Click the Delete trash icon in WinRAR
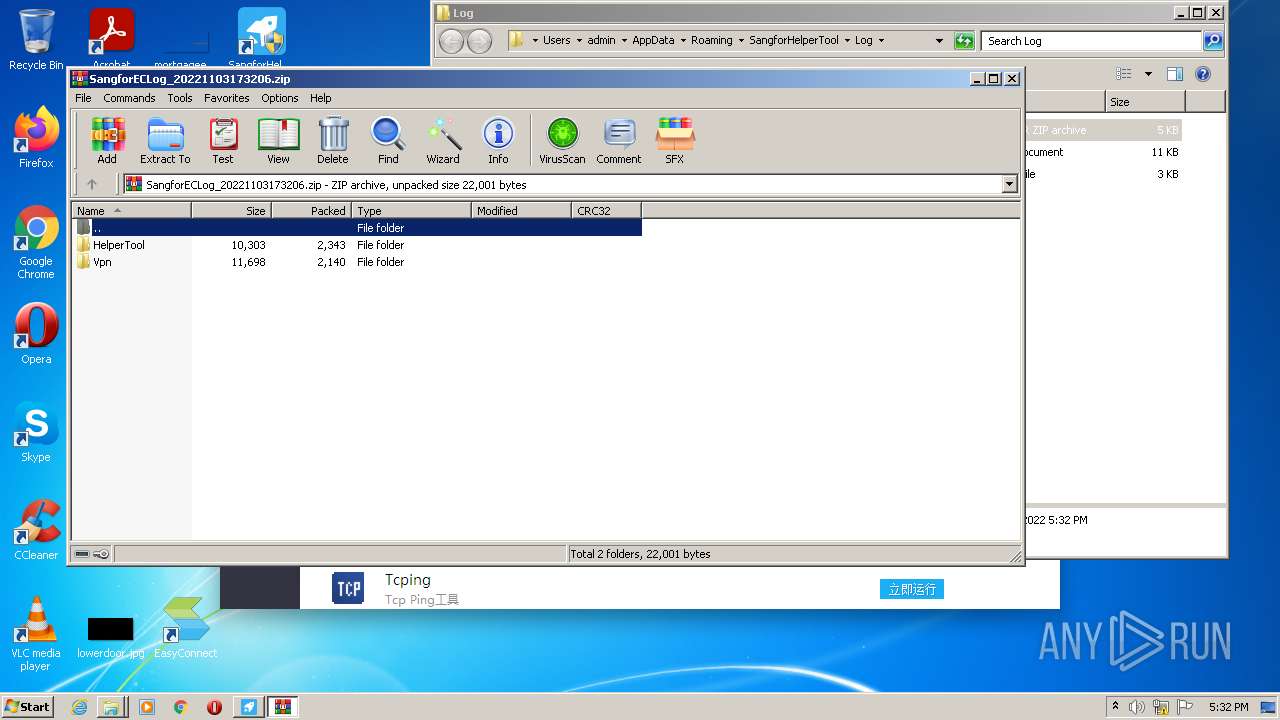The image size is (1280, 720). pos(333,141)
